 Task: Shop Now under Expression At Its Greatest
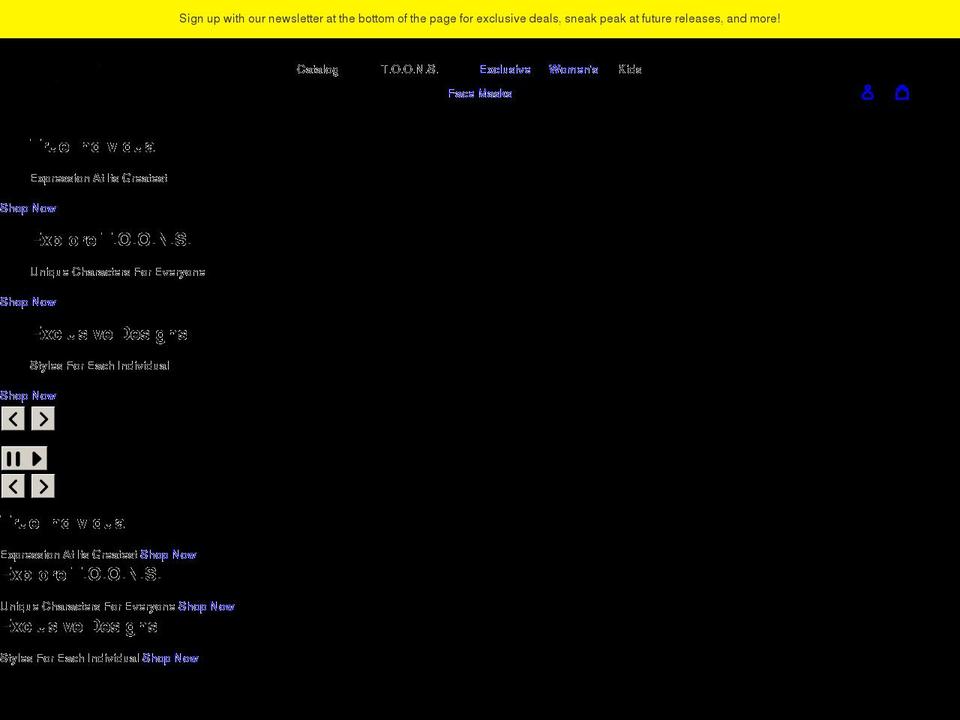(x=28, y=208)
